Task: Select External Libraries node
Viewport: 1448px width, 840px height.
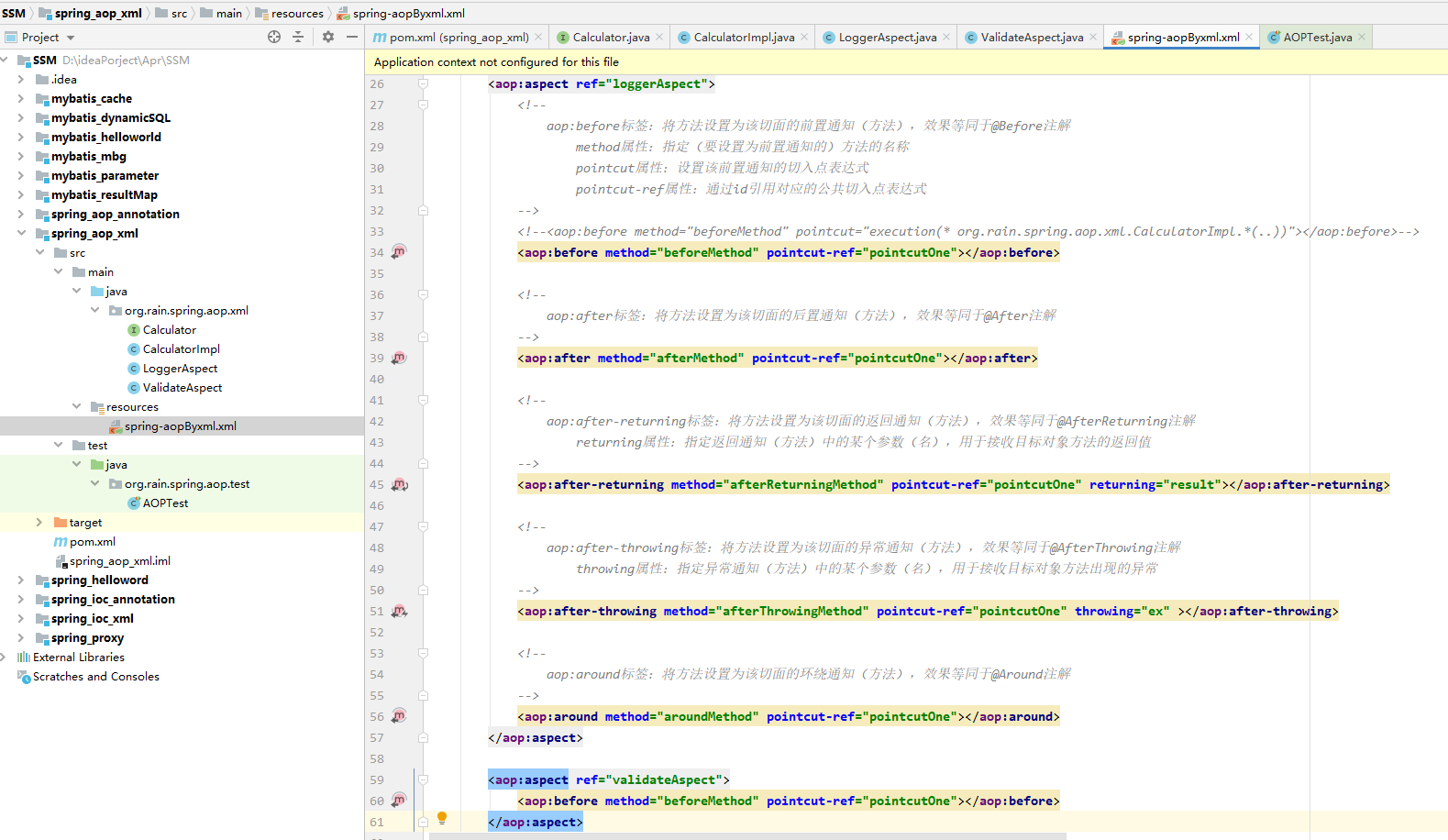Action: click(72, 658)
